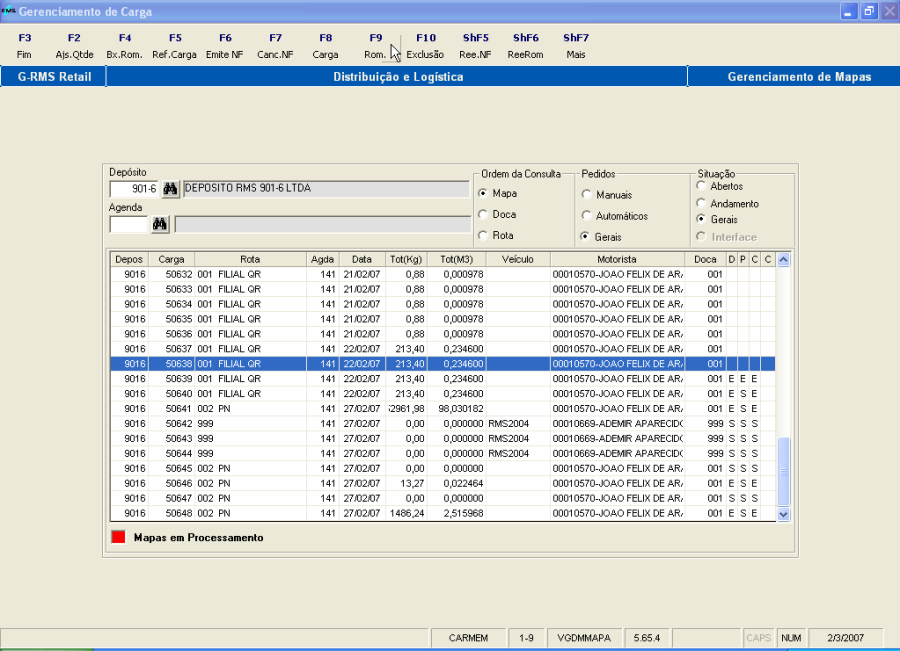Click 13,27 weight in carga 50646 row
900x651 pixels.
tap(413, 483)
